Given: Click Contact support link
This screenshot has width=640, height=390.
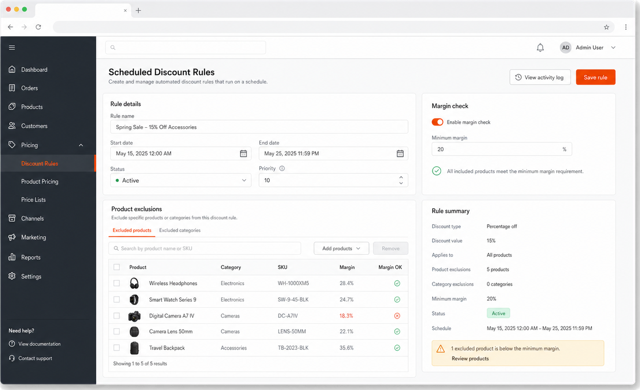Looking at the screenshot, I should click(31, 359).
